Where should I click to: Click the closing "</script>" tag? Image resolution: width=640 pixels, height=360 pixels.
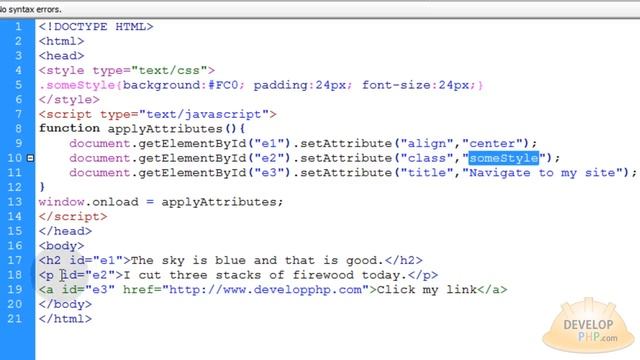(x=73, y=216)
